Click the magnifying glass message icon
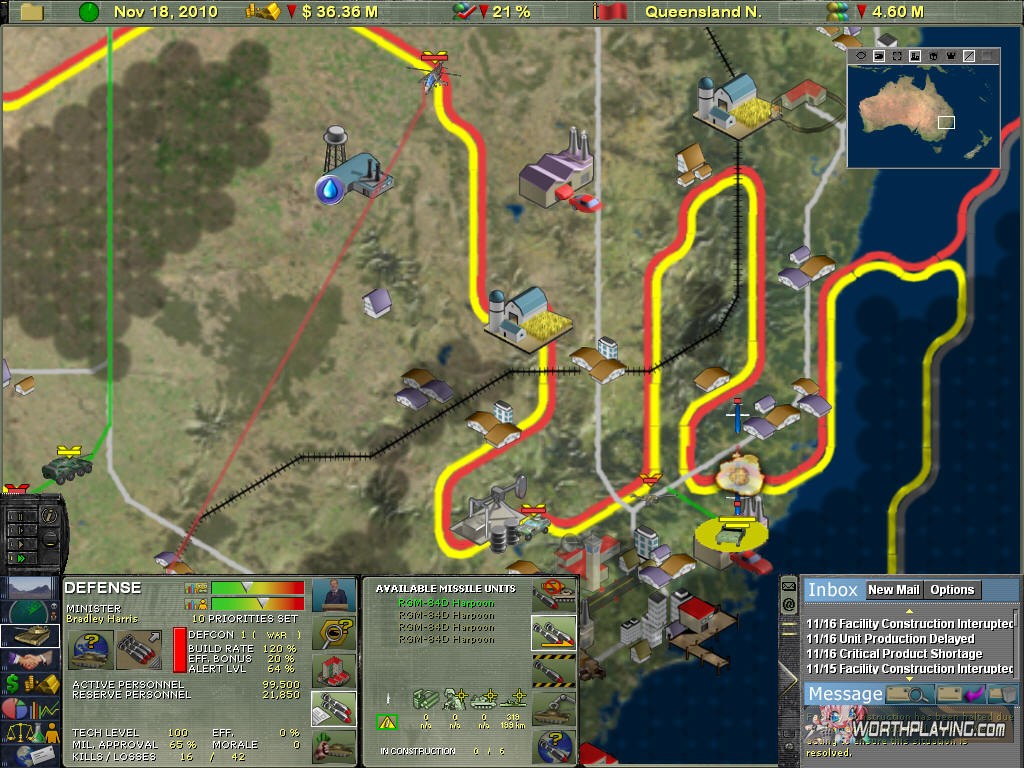The width and height of the screenshot is (1024, 768). (908, 694)
